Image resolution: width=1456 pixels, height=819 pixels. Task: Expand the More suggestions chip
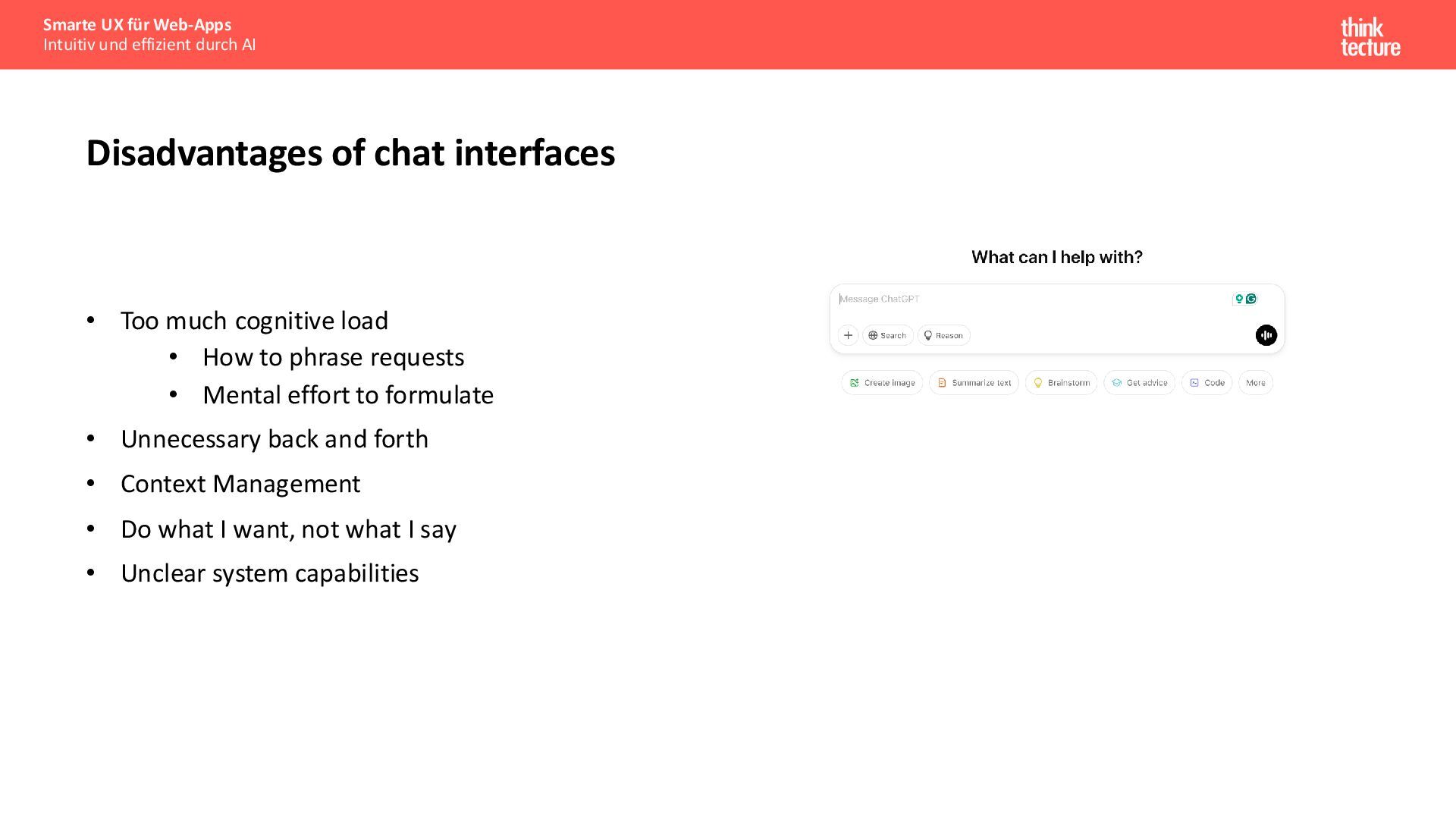pos(1255,383)
